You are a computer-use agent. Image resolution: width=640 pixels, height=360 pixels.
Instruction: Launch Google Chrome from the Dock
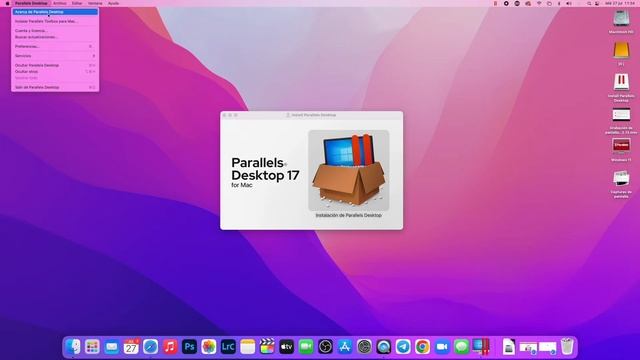[422, 347]
